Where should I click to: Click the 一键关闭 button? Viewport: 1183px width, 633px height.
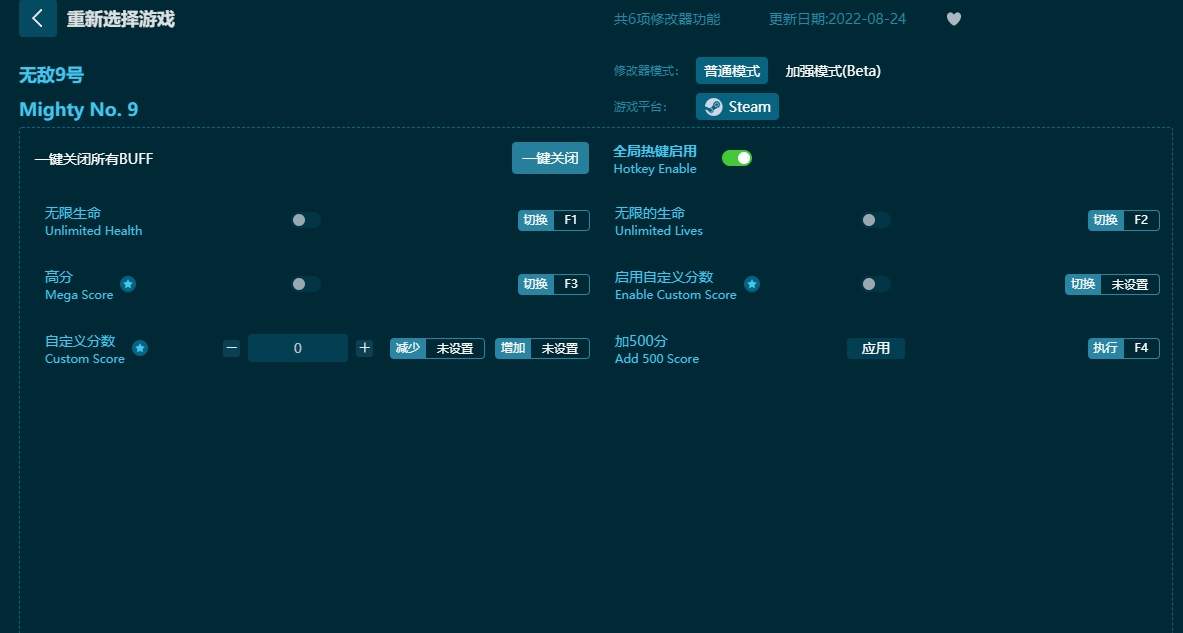(550, 158)
